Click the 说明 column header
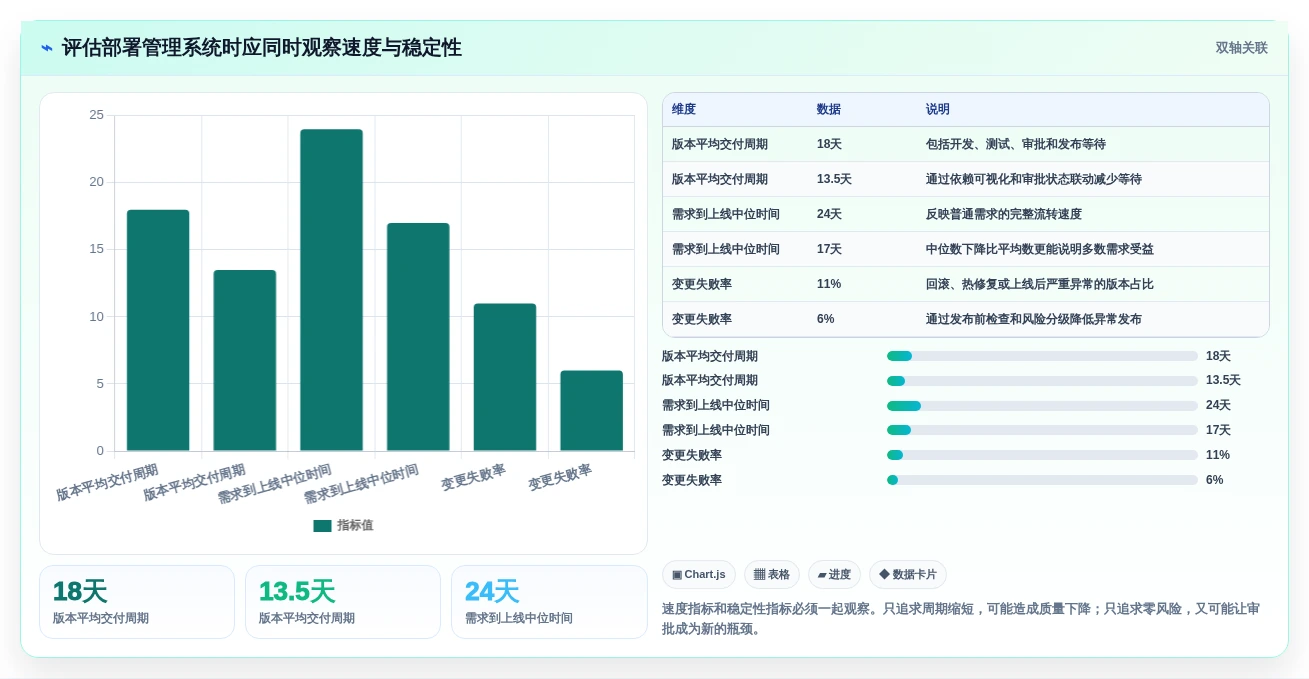The image size is (1309, 679). tap(938, 110)
